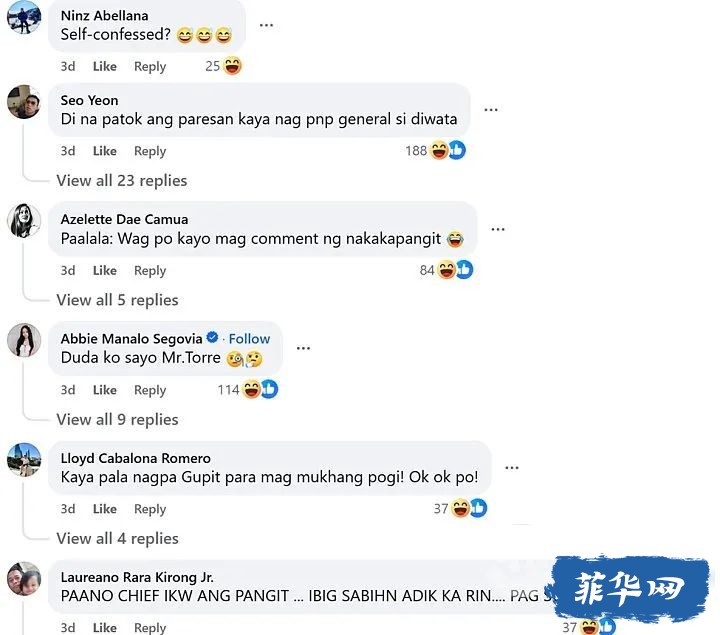The image size is (720, 635).
Task: Open options menu for Ninz Abellana's comment
Action: click(266, 25)
